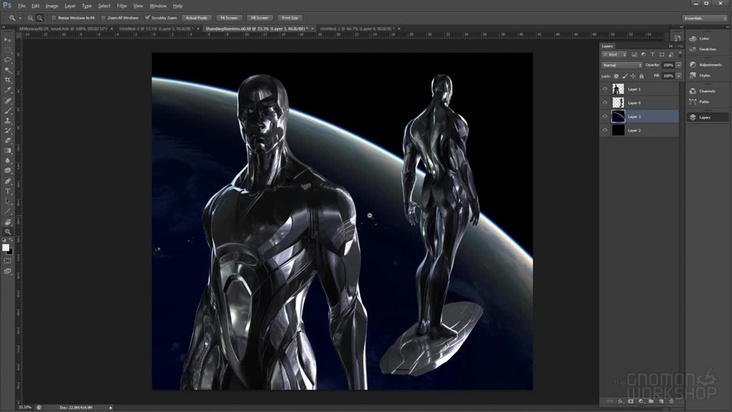
Task: Hide Layer 2 via eye icon
Action: point(605,130)
